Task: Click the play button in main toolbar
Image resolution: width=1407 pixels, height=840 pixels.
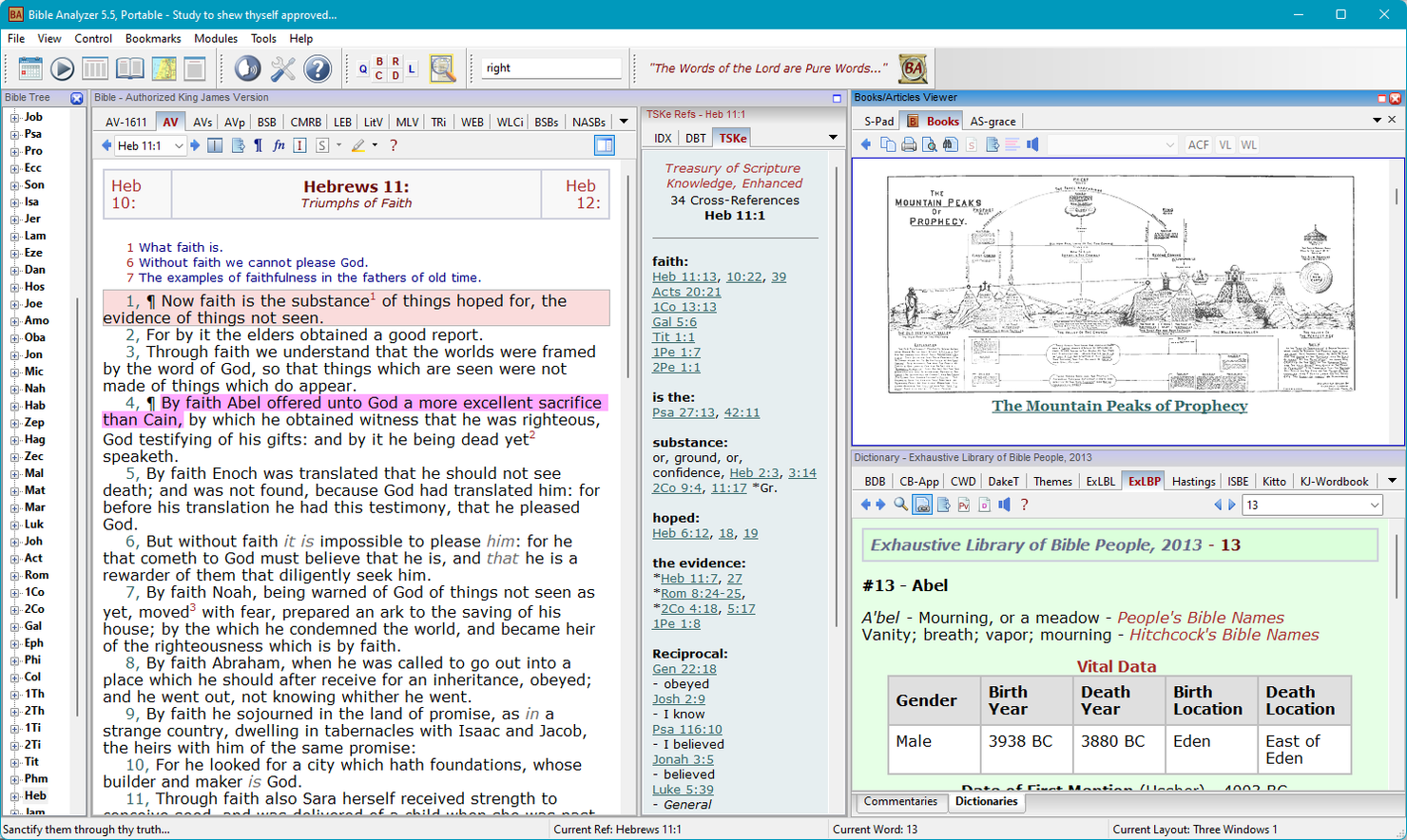Action: (63, 68)
